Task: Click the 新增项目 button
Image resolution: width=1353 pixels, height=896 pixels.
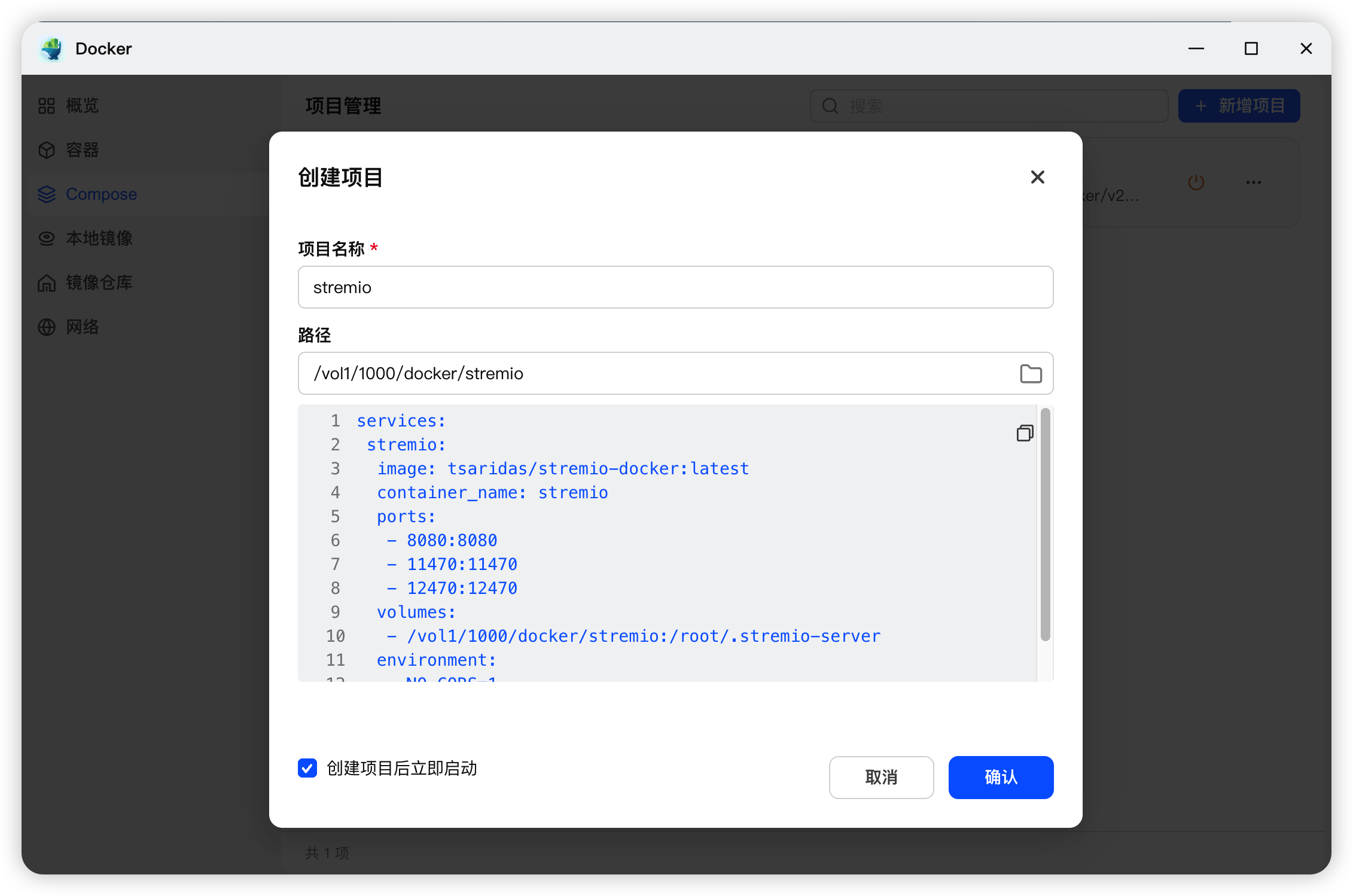Action: (x=1238, y=106)
